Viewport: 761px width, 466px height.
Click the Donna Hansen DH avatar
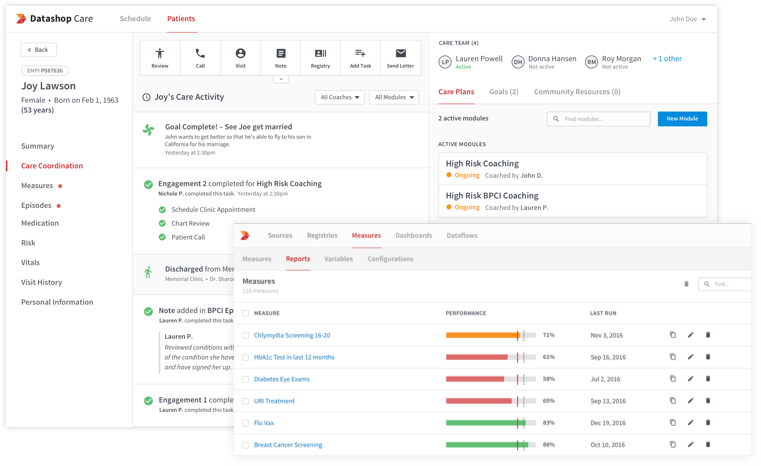(x=518, y=62)
